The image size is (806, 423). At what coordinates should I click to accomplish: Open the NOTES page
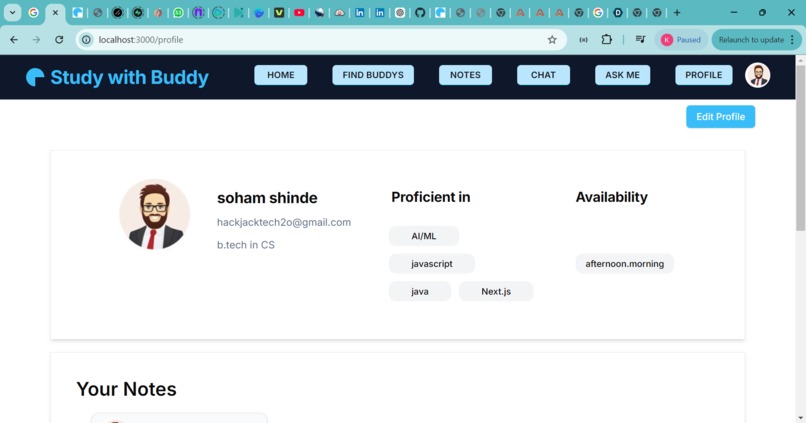pos(465,75)
